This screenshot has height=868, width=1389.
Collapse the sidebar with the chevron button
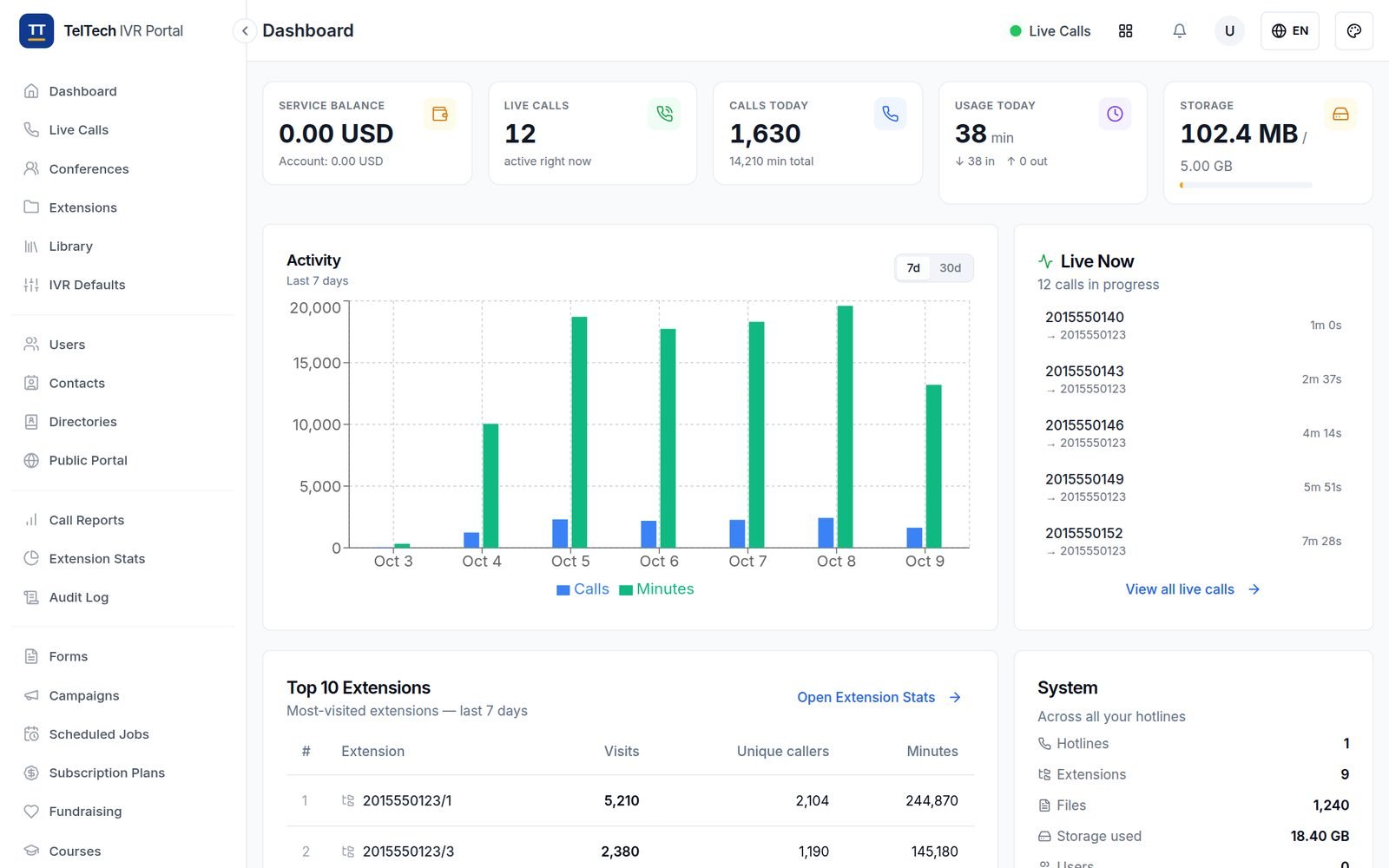point(245,31)
